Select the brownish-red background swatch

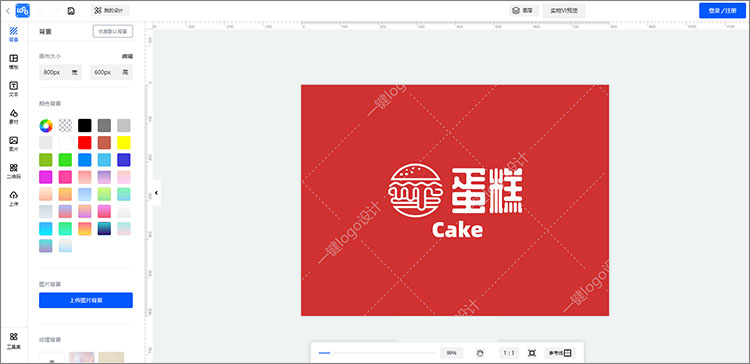[104, 143]
